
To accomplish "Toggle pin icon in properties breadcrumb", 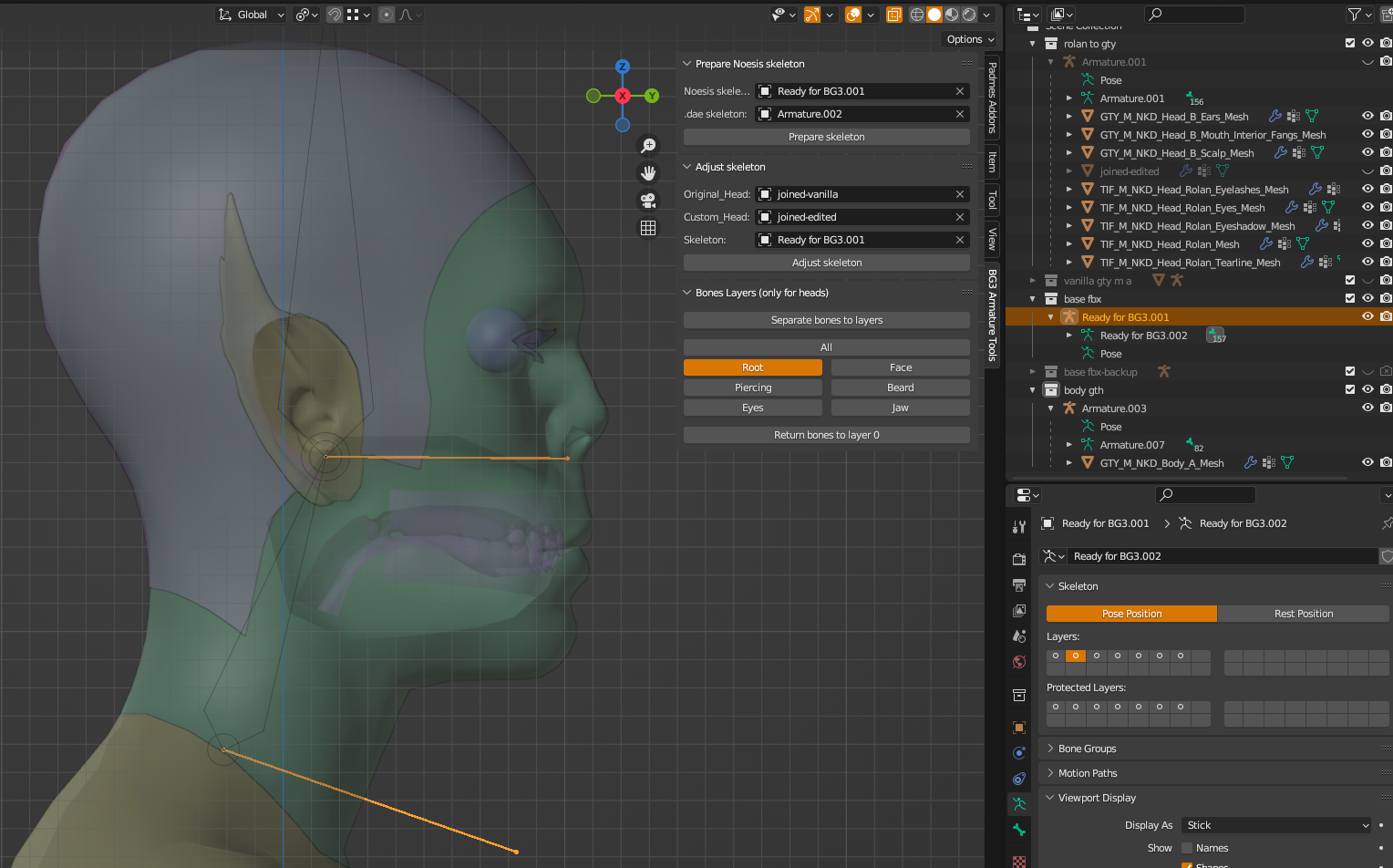I will pos(1387,523).
